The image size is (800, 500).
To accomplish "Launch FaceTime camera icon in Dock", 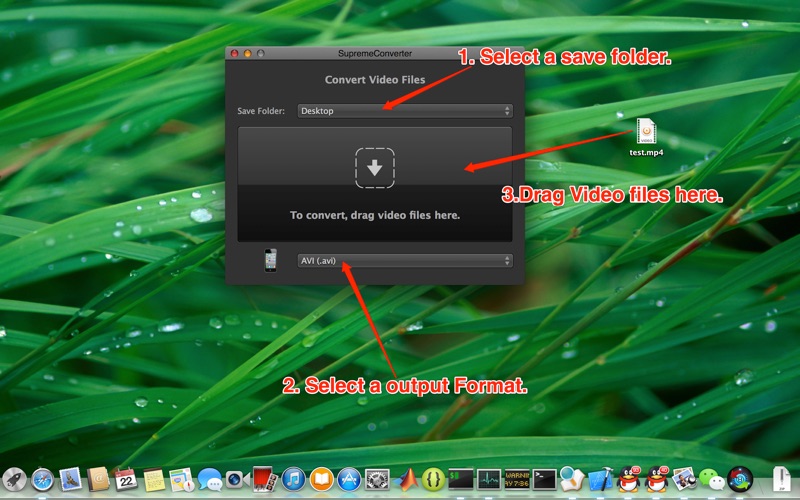I will (x=237, y=480).
